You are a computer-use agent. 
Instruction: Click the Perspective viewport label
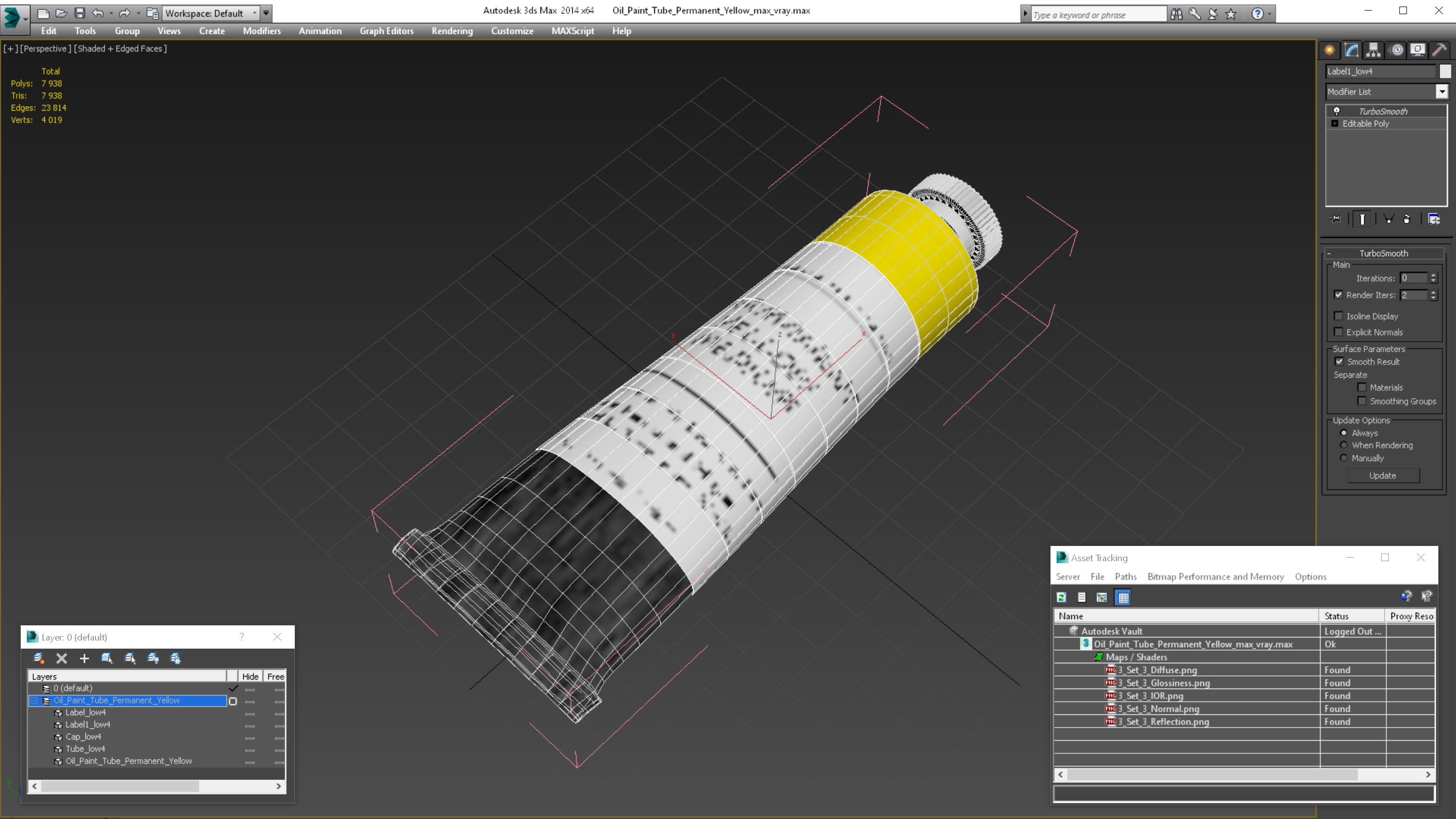[x=45, y=49]
